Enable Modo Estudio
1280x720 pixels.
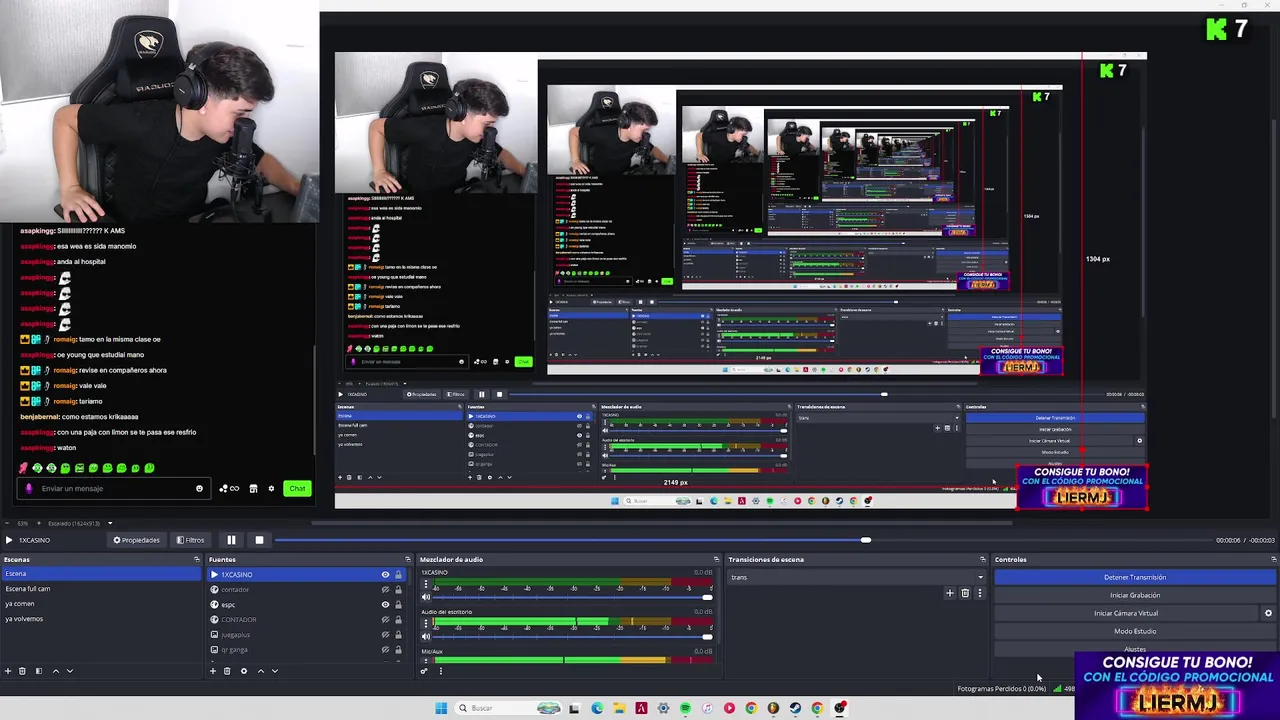(1135, 631)
